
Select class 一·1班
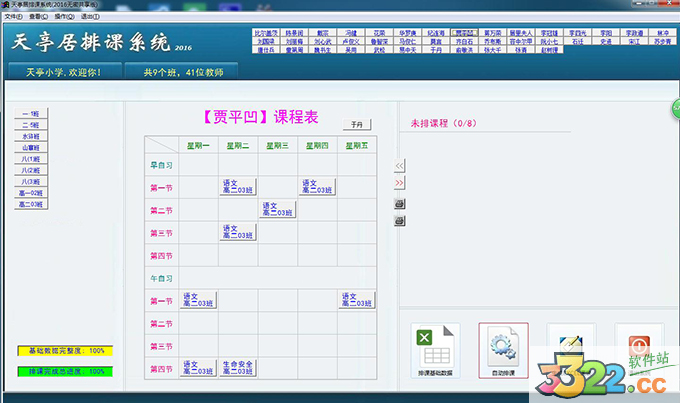tap(31, 114)
